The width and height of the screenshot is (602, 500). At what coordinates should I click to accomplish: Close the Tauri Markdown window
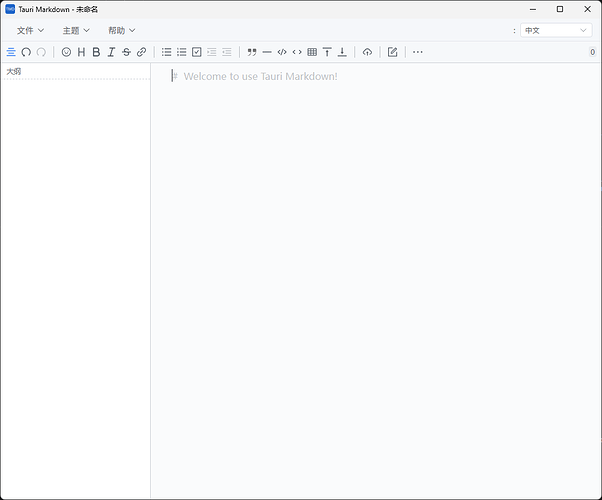587,9
